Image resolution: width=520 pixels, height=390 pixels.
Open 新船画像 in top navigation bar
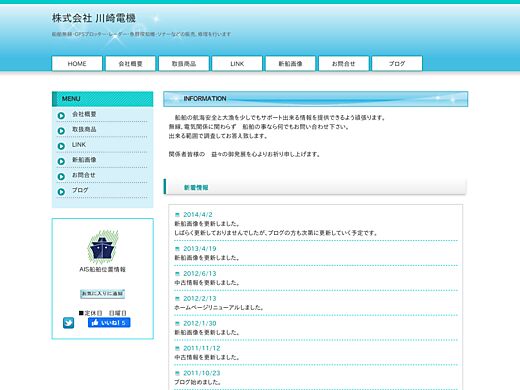(290, 63)
